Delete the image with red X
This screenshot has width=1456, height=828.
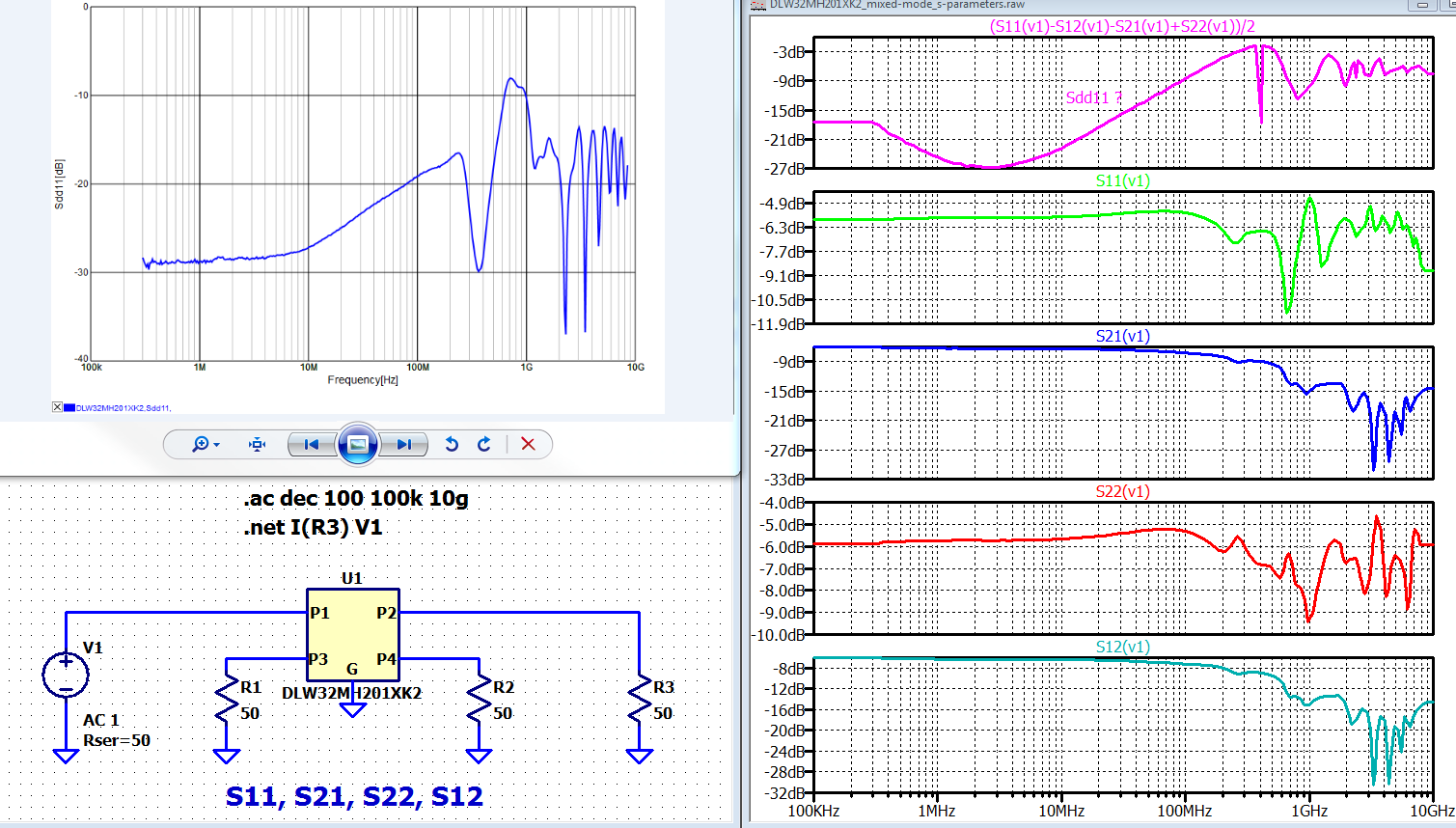tap(528, 444)
